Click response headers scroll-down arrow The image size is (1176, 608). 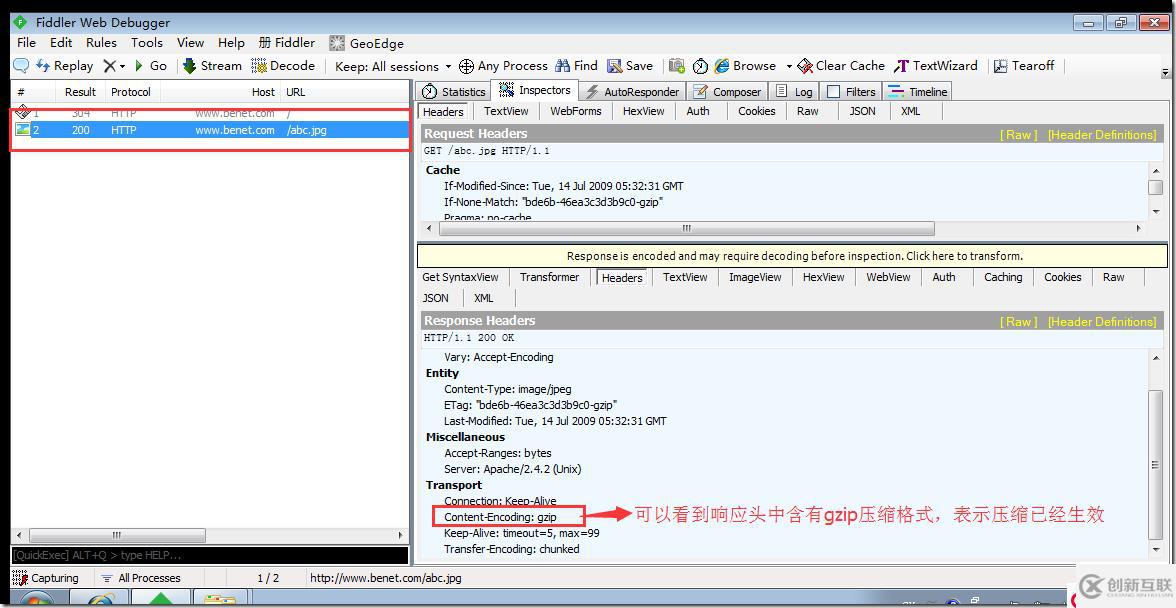[x=1156, y=550]
